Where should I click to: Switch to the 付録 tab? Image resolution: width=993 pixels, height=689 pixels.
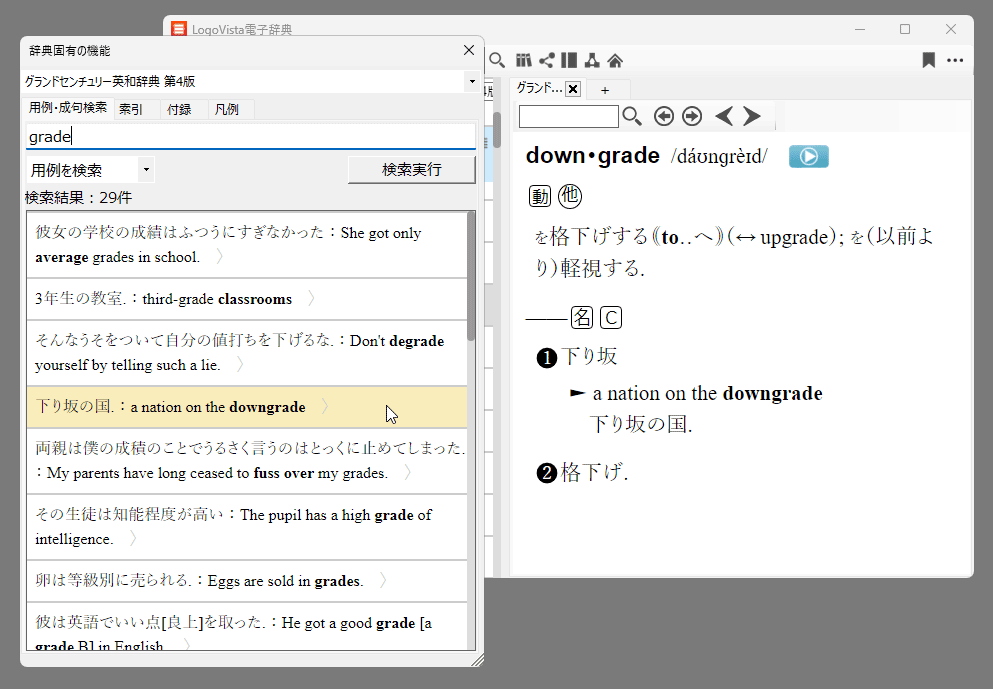179,109
